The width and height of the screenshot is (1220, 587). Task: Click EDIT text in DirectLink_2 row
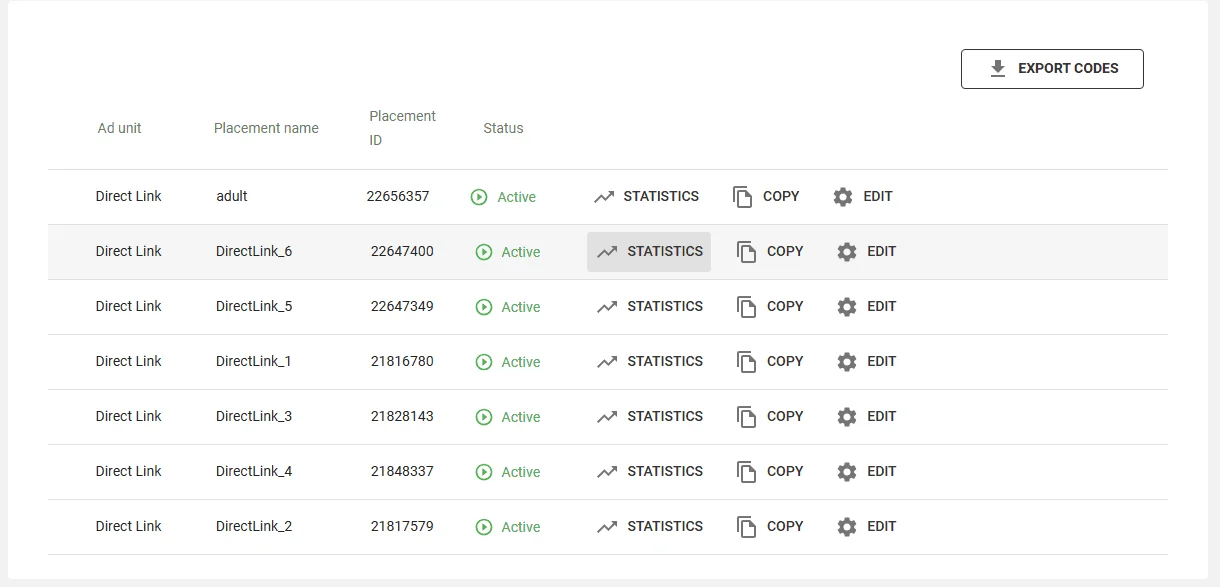881,526
